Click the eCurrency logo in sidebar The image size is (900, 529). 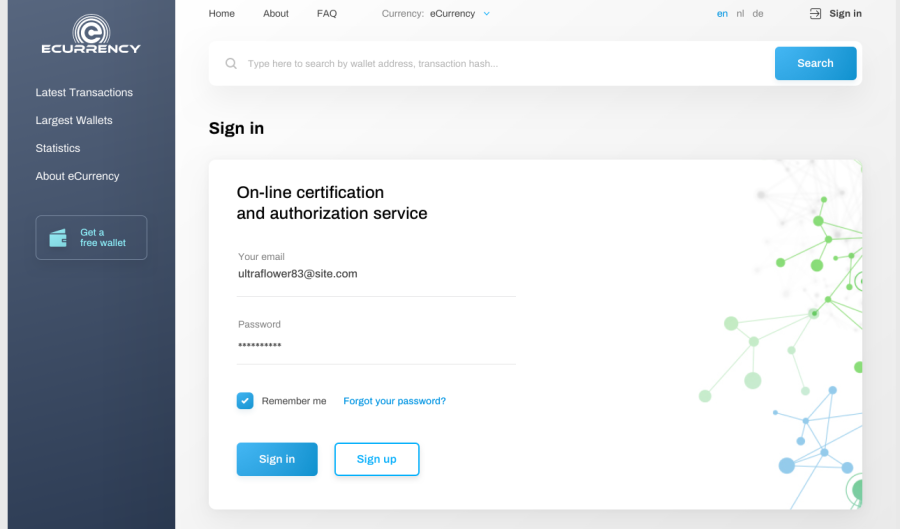tap(91, 34)
